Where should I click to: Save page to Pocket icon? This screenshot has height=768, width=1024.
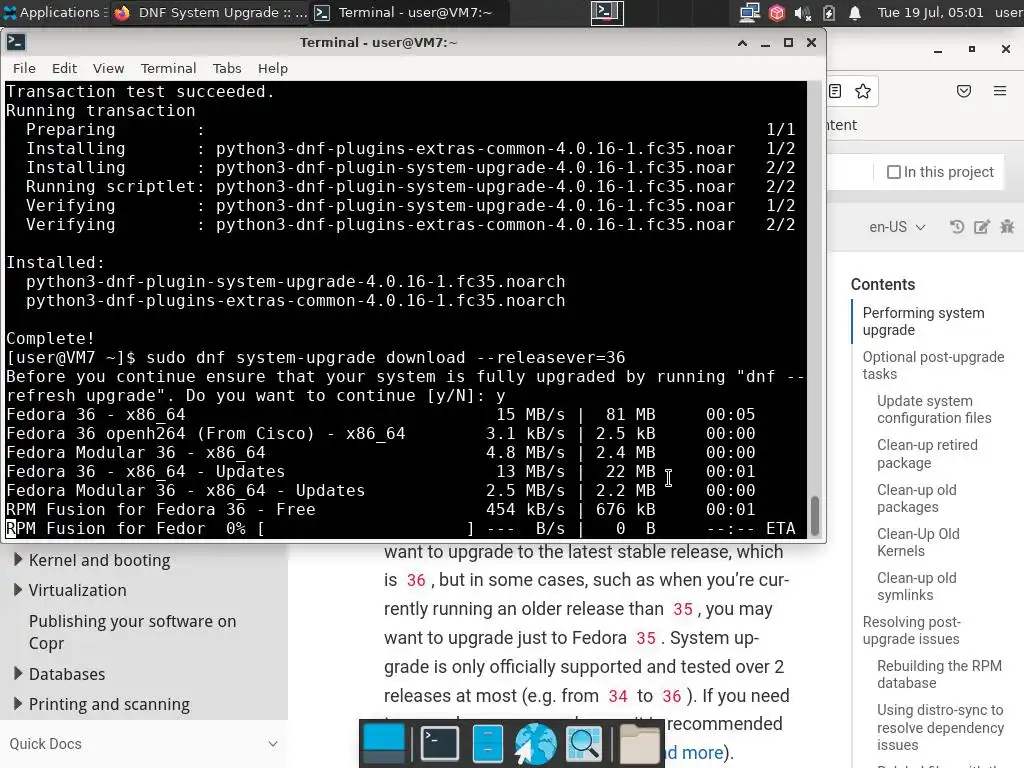[x=964, y=91]
